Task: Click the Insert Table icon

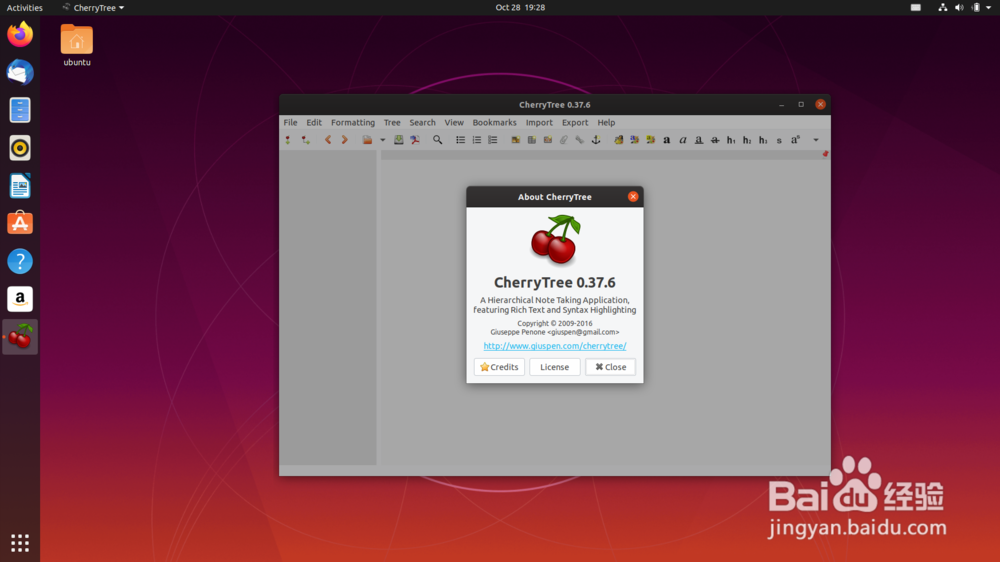Action: pyautogui.click(x=531, y=140)
